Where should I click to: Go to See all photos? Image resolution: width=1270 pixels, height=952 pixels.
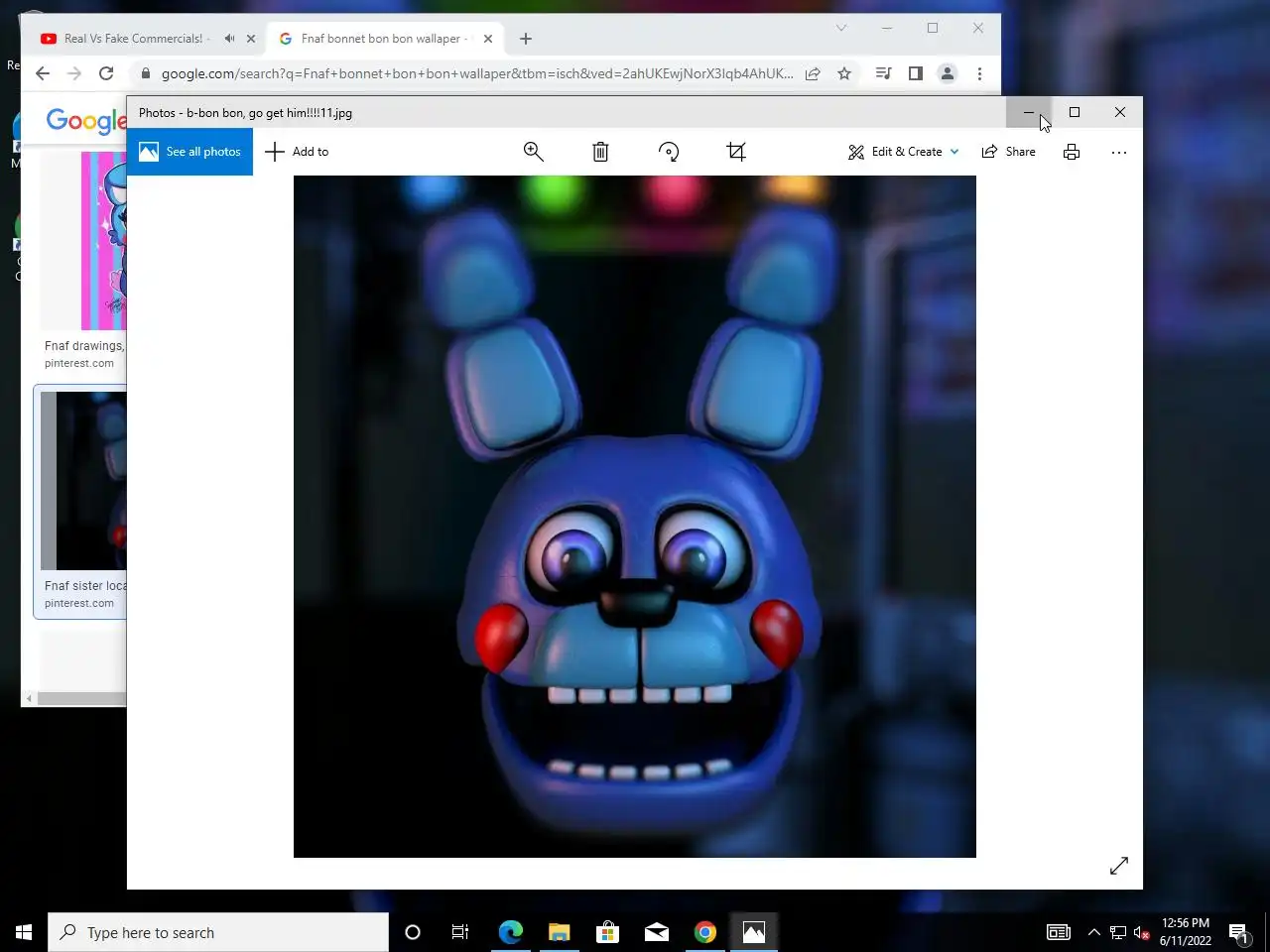(x=190, y=152)
